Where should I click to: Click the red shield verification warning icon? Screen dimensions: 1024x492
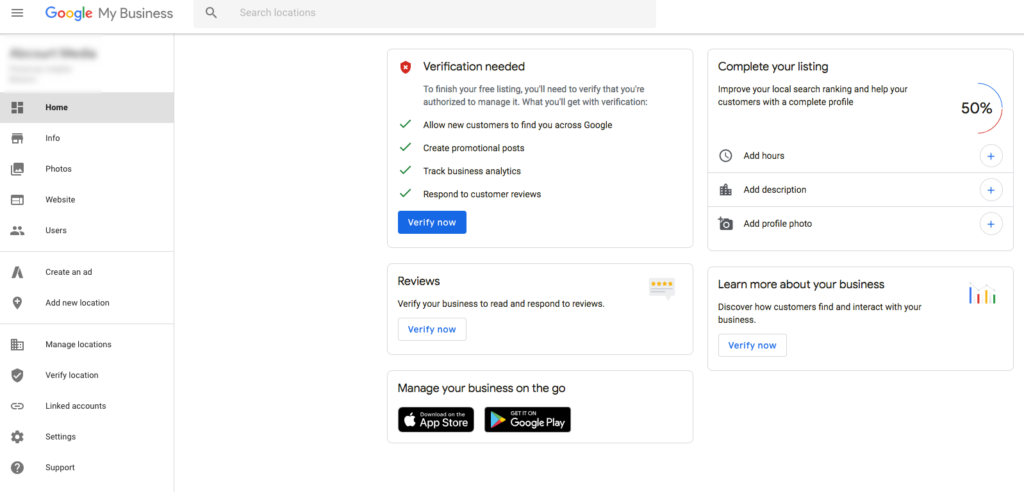coord(406,67)
